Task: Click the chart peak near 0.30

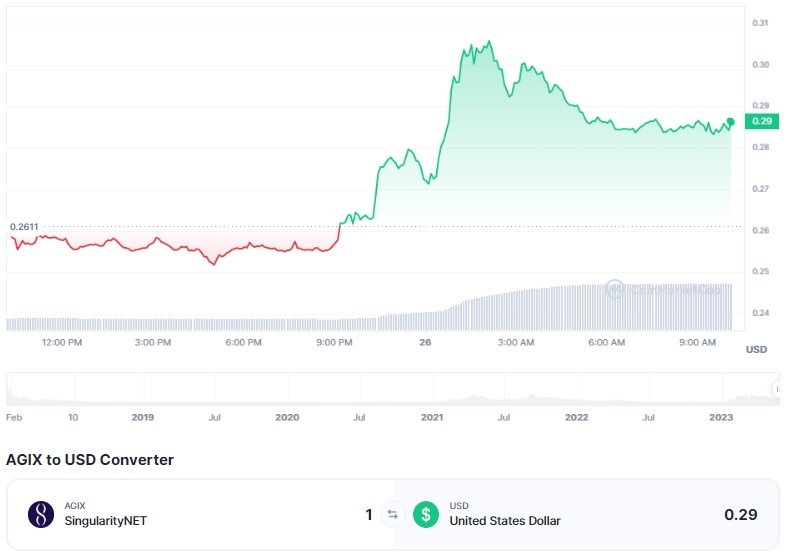Action: (x=489, y=42)
